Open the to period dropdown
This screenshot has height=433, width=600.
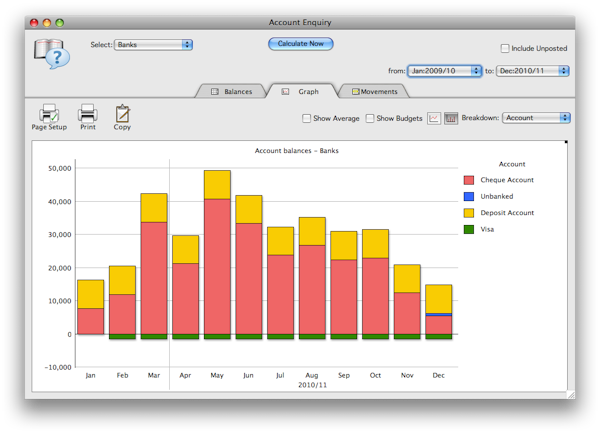pyautogui.click(x=533, y=71)
